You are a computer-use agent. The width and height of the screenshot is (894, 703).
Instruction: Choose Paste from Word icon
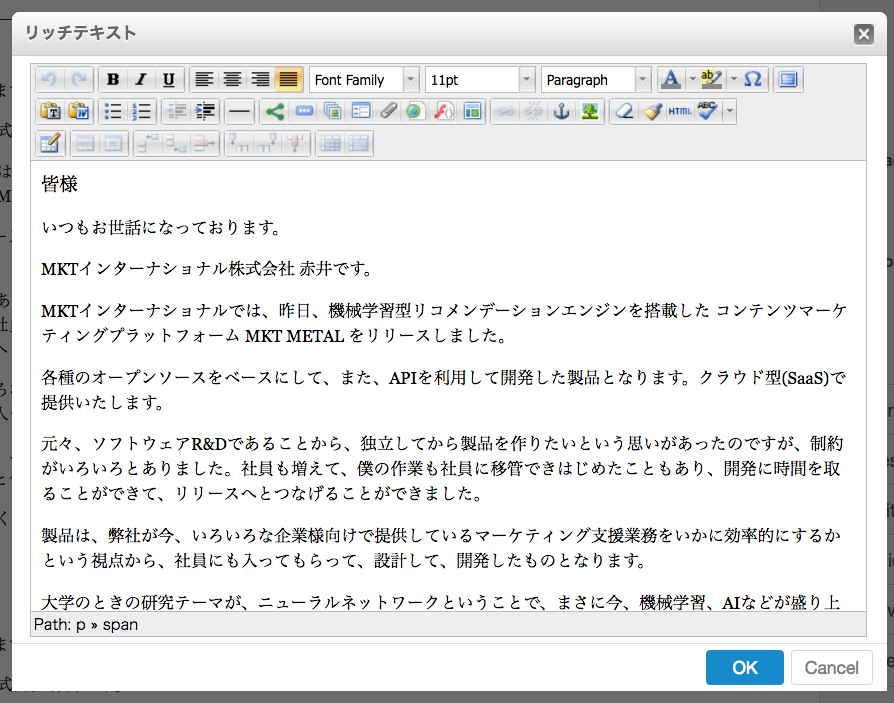coord(79,111)
